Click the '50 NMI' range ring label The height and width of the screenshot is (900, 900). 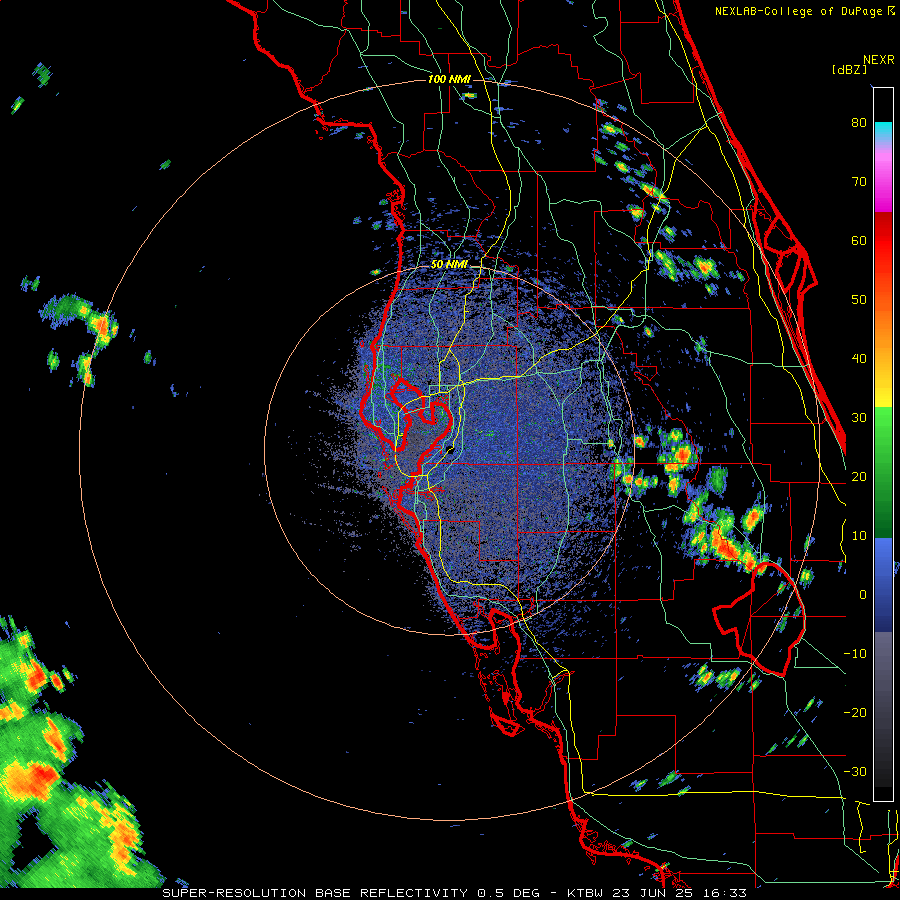click(449, 265)
